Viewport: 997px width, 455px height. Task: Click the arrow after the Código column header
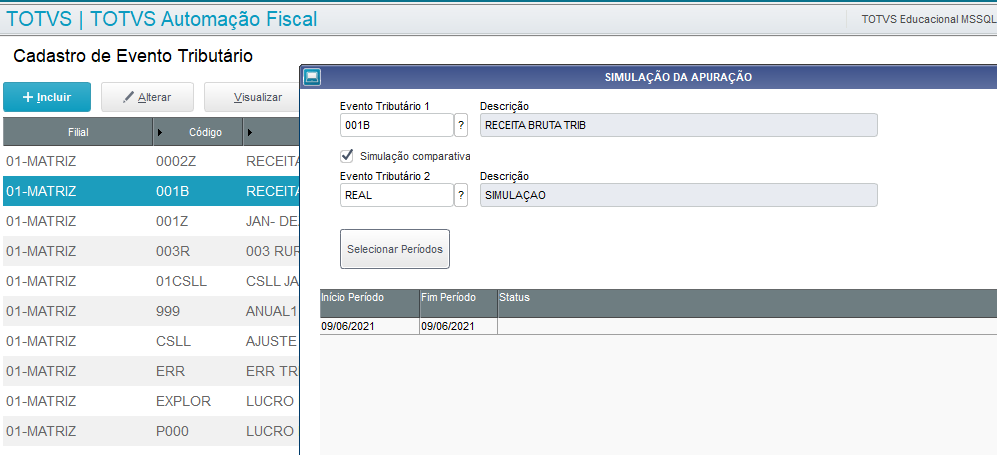[250, 132]
